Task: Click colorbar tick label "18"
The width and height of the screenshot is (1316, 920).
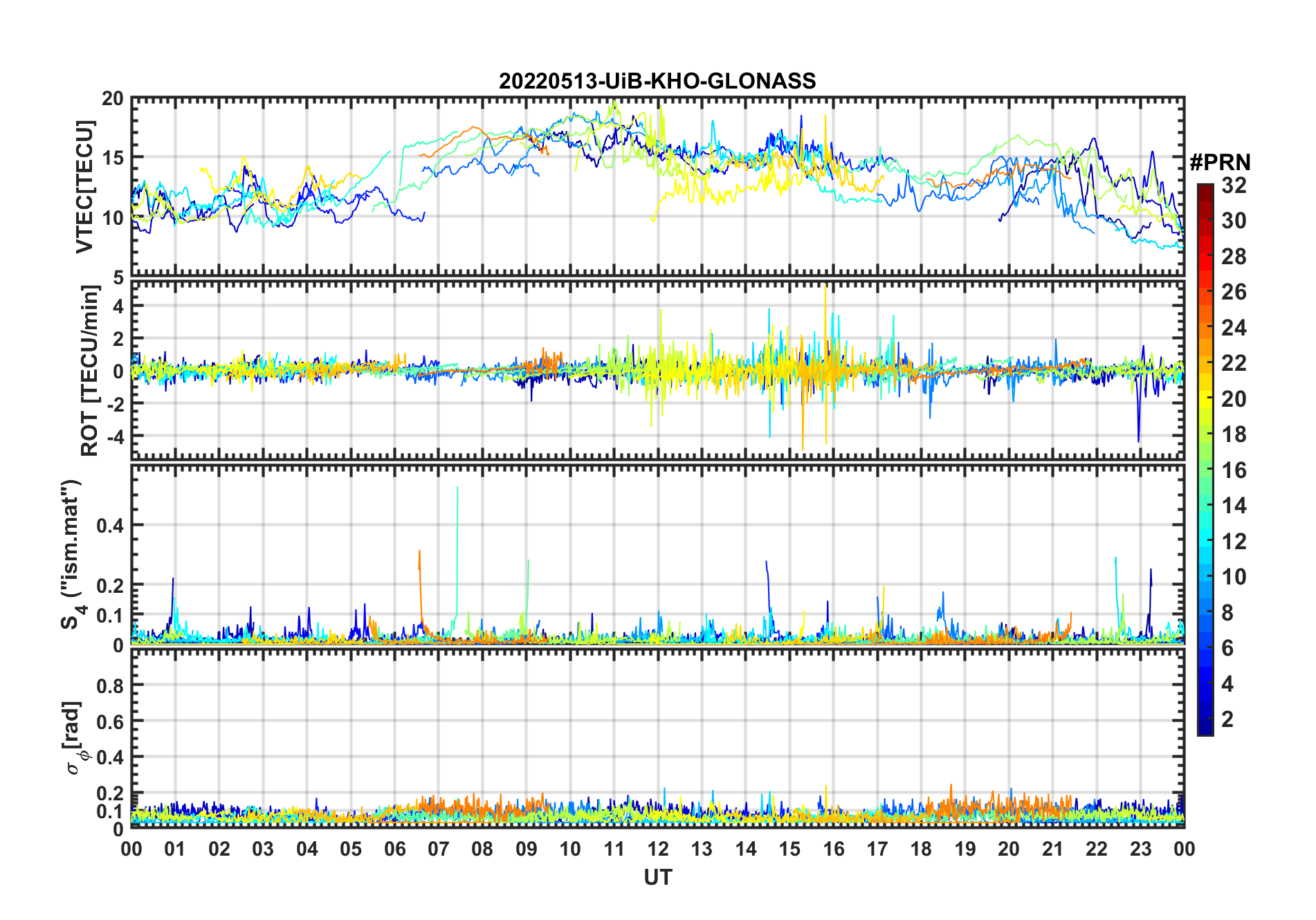Action: (x=1234, y=434)
